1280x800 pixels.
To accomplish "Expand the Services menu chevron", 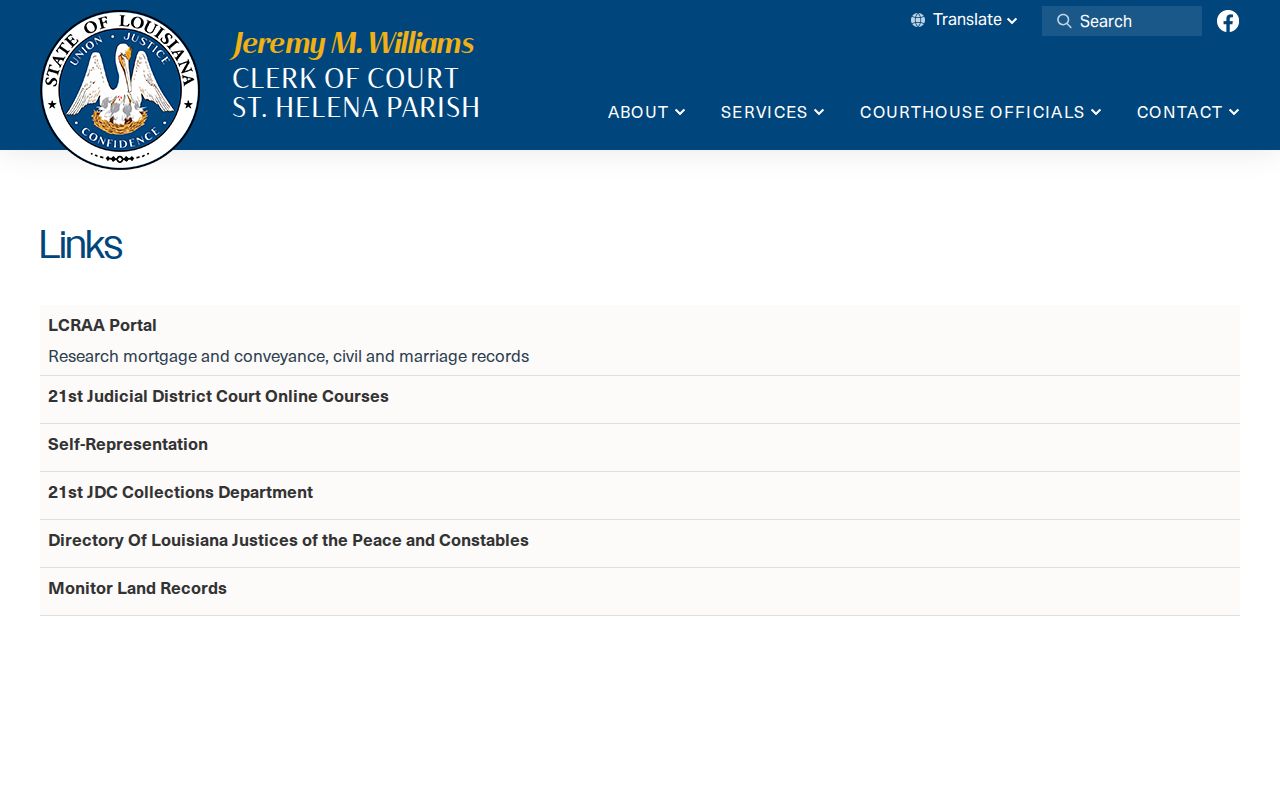I will click(x=819, y=112).
